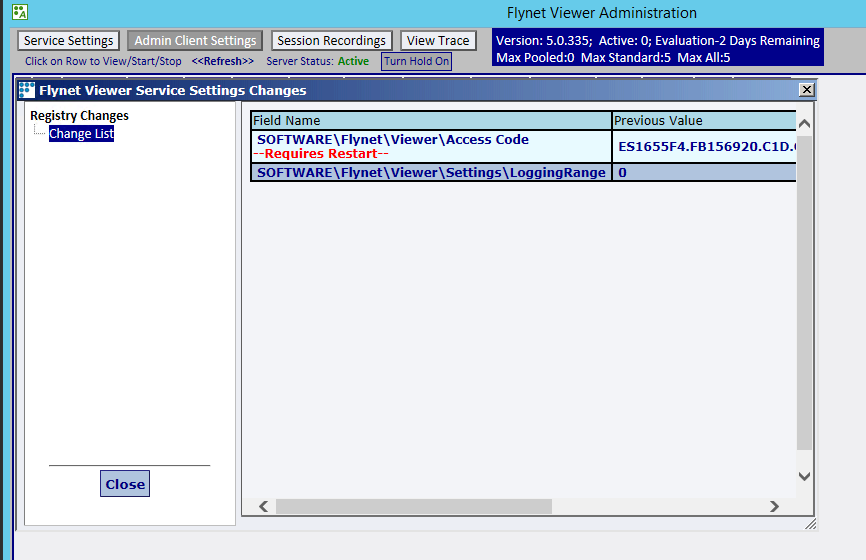Click the vertical scrollbar down arrow
Image resolution: width=866 pixels, height=560 pixels.
click(805, 477)
